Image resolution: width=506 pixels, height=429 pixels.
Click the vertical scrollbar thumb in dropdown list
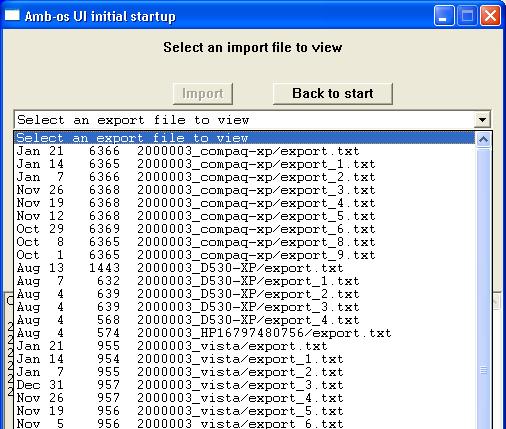click(483, 289)
